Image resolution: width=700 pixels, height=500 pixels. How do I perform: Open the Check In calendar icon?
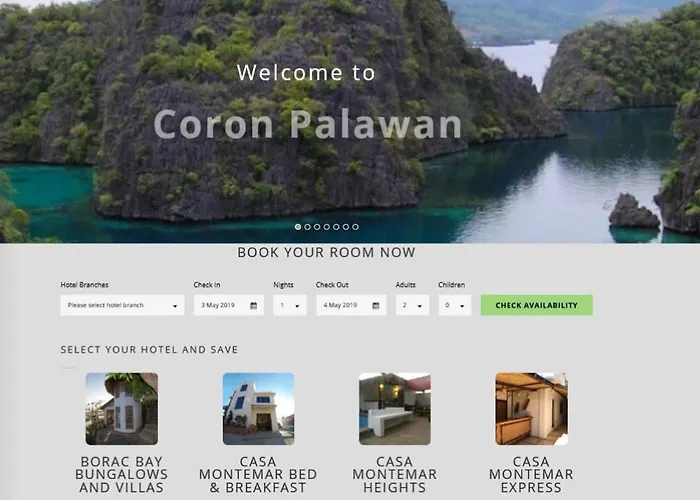click(254, 306)
